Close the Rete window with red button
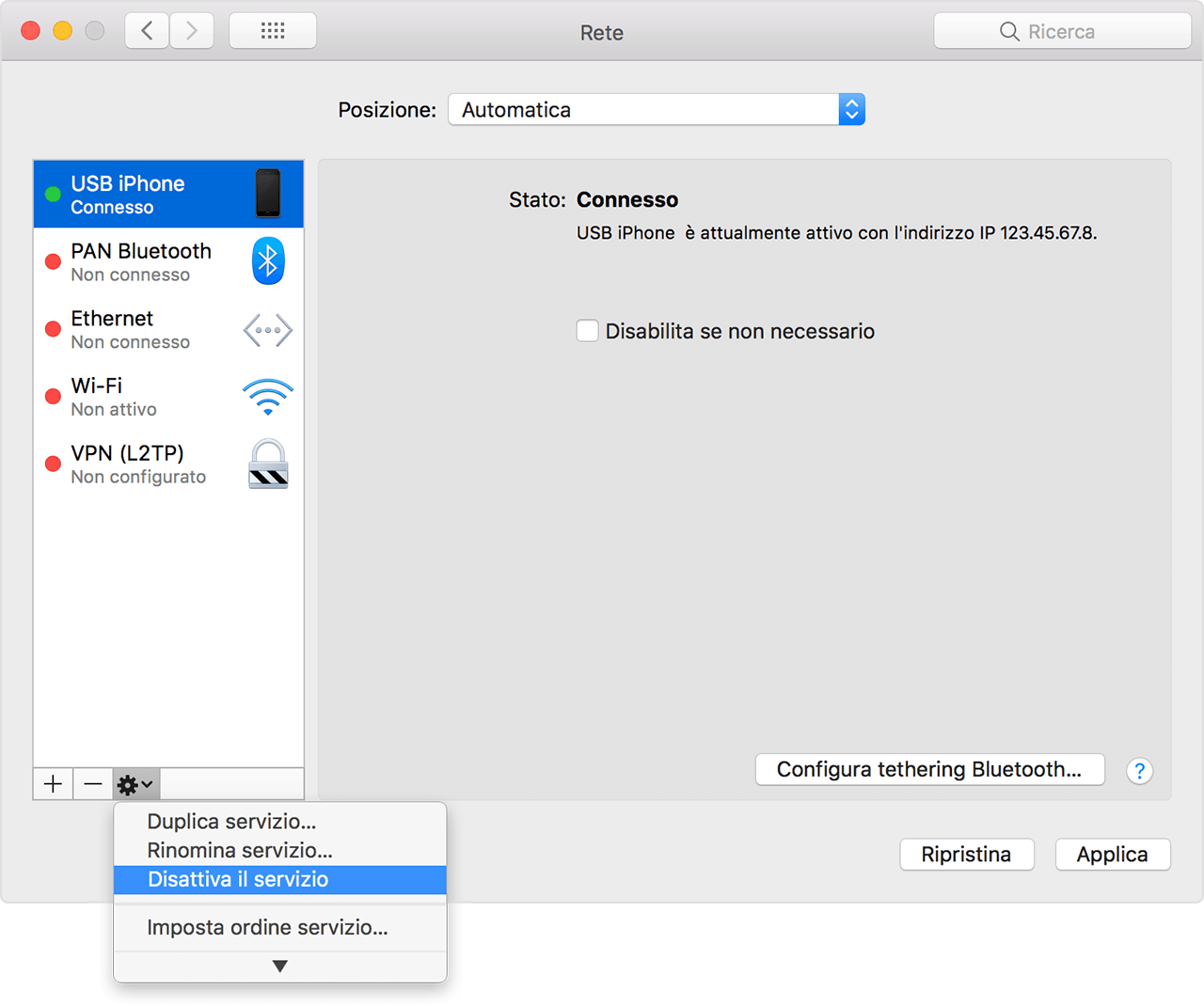The image size is (1204, 1006). click(x=30, y=31)
